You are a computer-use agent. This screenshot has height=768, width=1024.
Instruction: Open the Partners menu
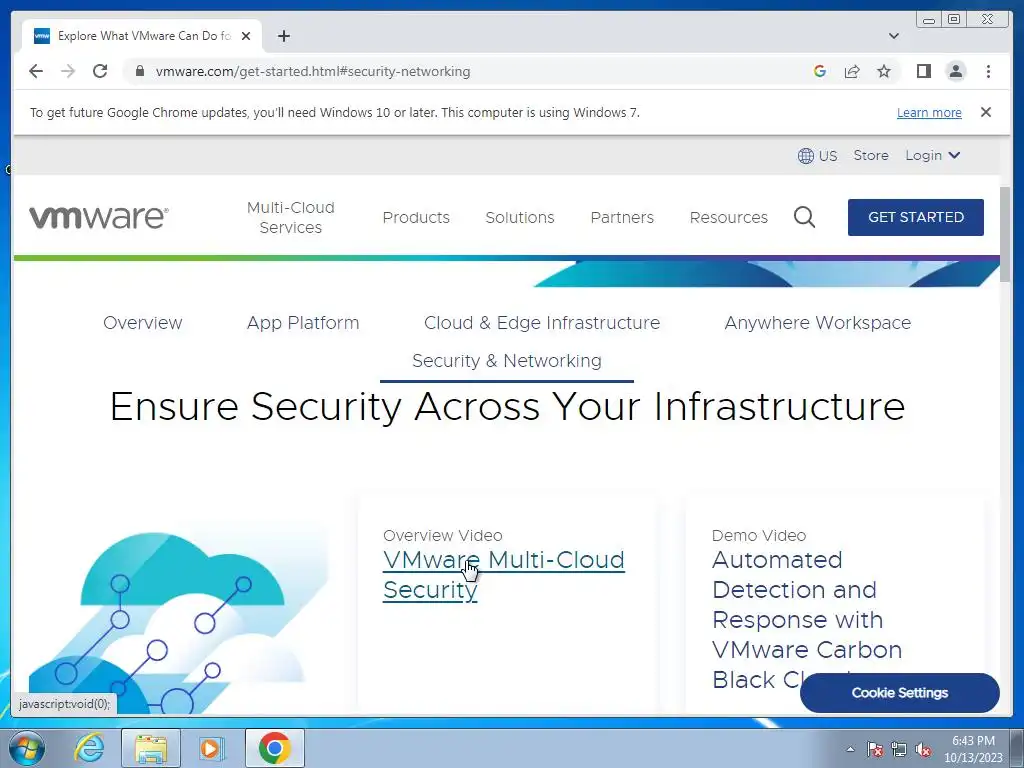[x=622, y=217]
